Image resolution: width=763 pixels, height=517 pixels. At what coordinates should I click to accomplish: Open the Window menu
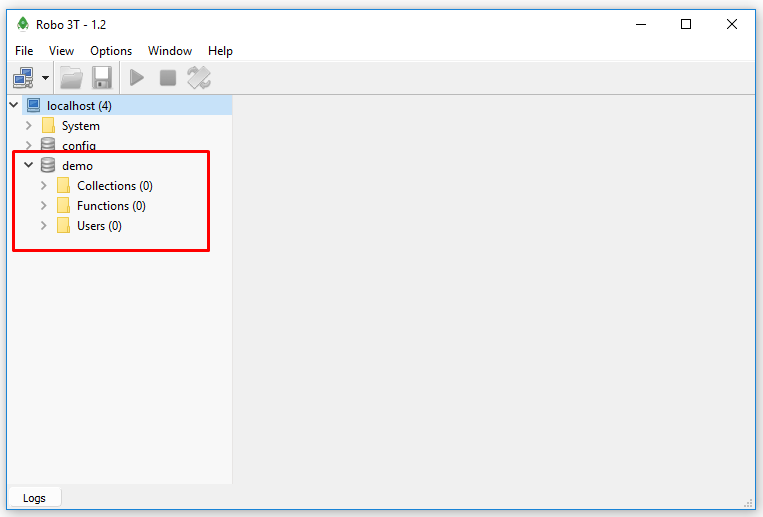(x=170, y=51)
